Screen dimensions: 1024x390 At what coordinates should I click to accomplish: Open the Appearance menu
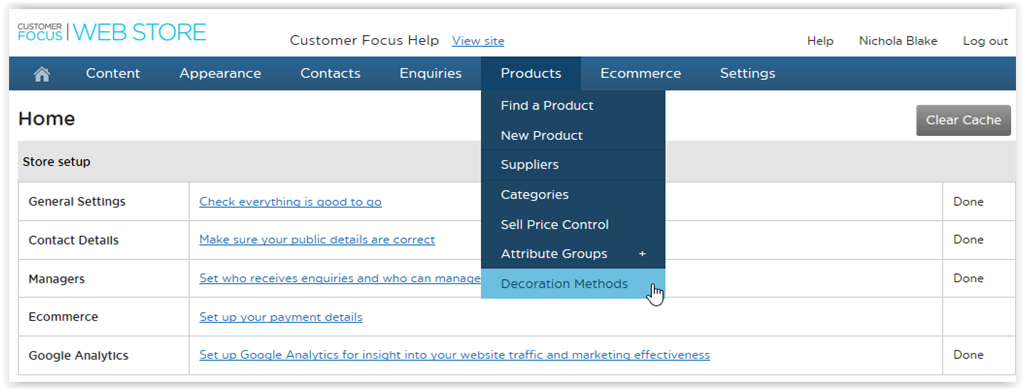(220, 73)
